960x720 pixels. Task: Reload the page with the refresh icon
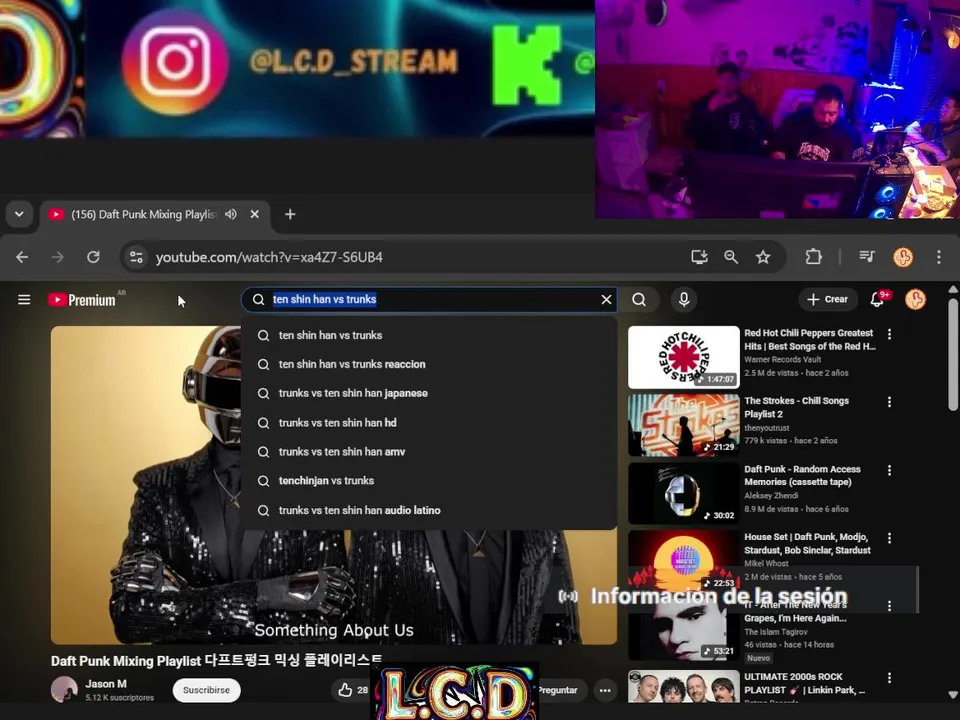pos(93,257)
